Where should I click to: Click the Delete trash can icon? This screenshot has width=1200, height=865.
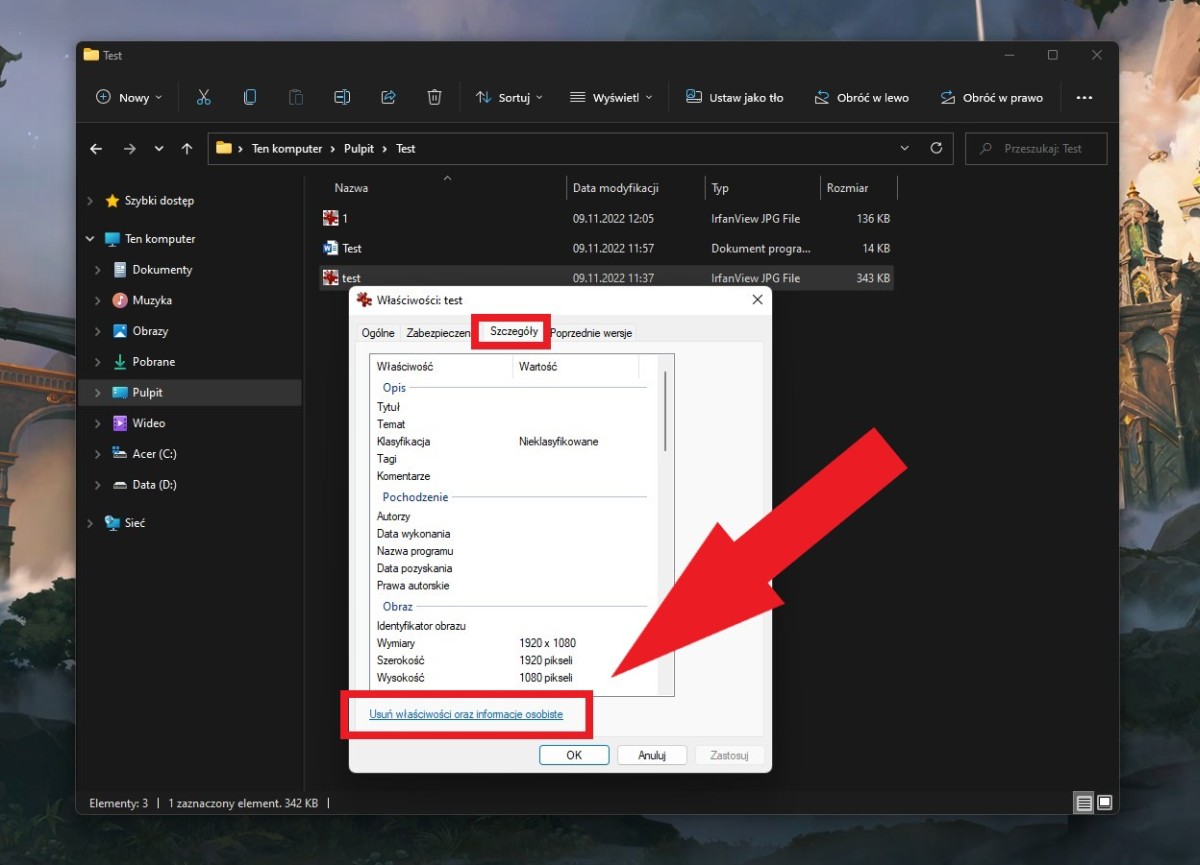[x=434, y=97]
